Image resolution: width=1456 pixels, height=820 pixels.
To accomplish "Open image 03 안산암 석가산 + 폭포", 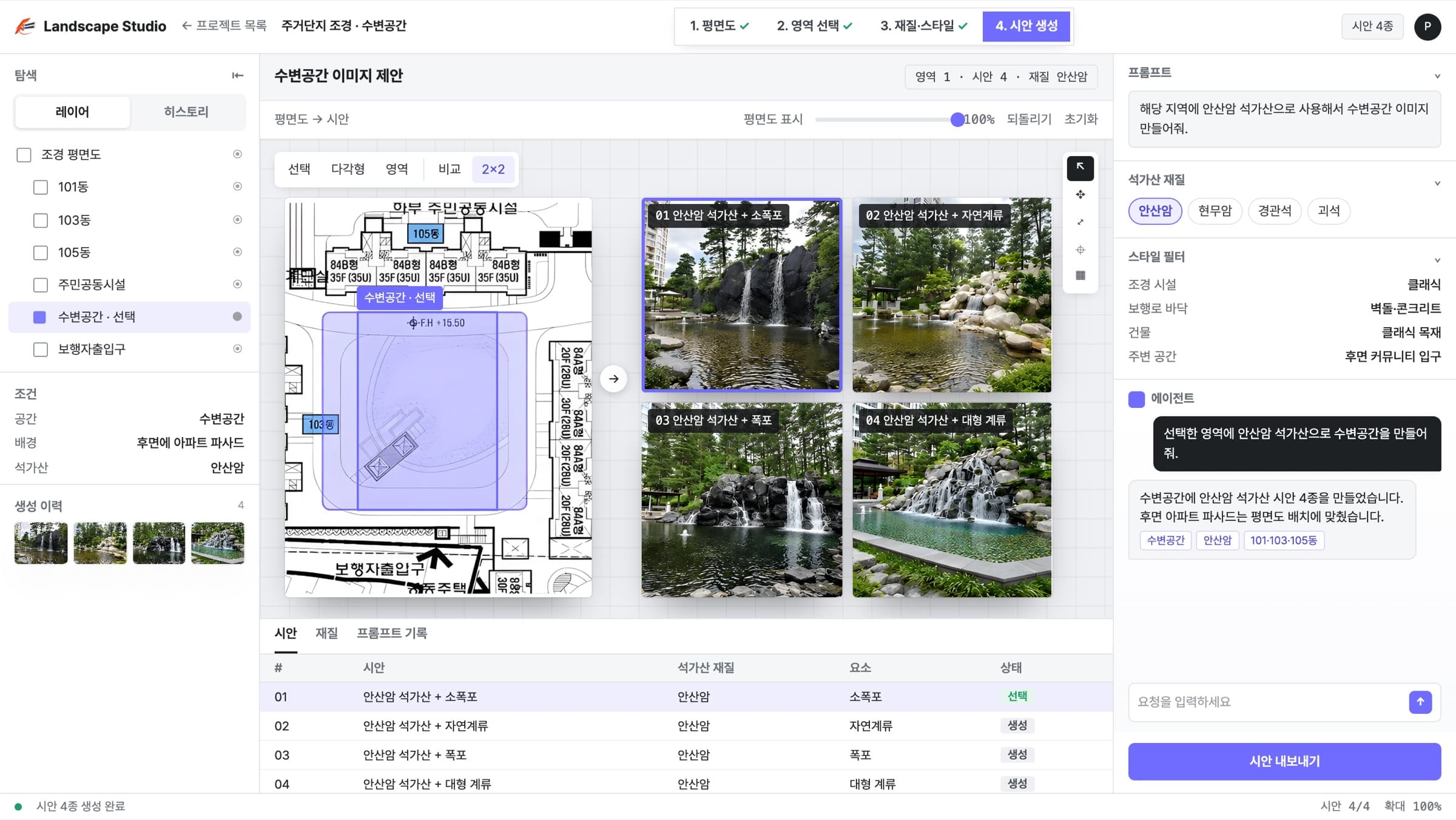I will click(742, 500).
